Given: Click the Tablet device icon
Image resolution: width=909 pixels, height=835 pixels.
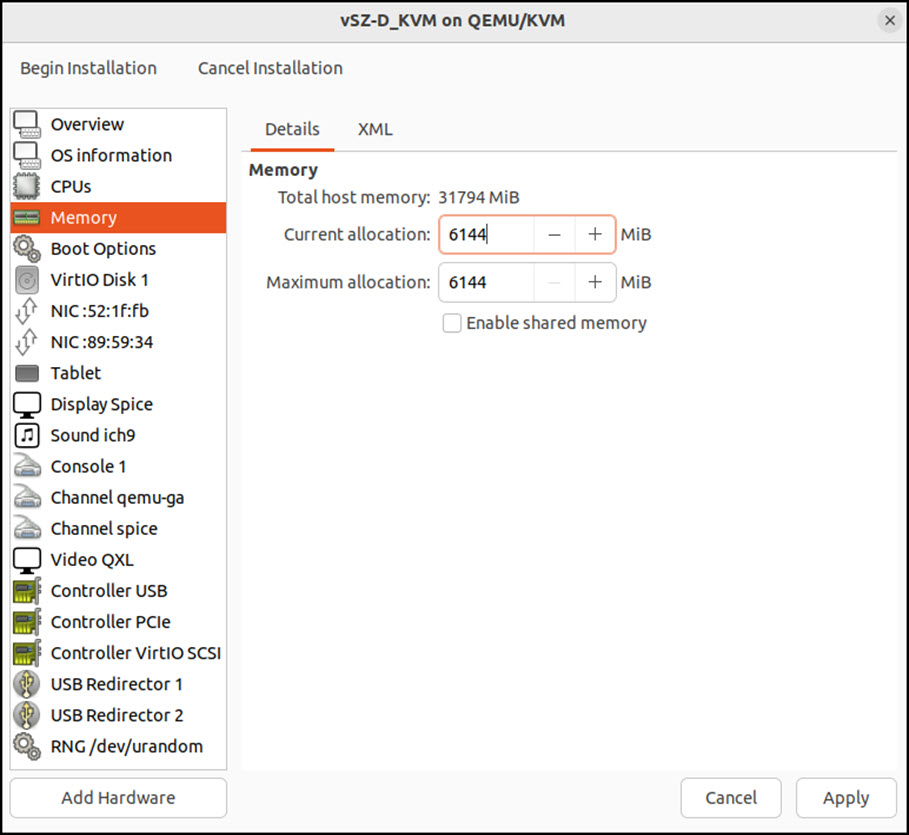Looking at the screenshot, I should [27, 373].
